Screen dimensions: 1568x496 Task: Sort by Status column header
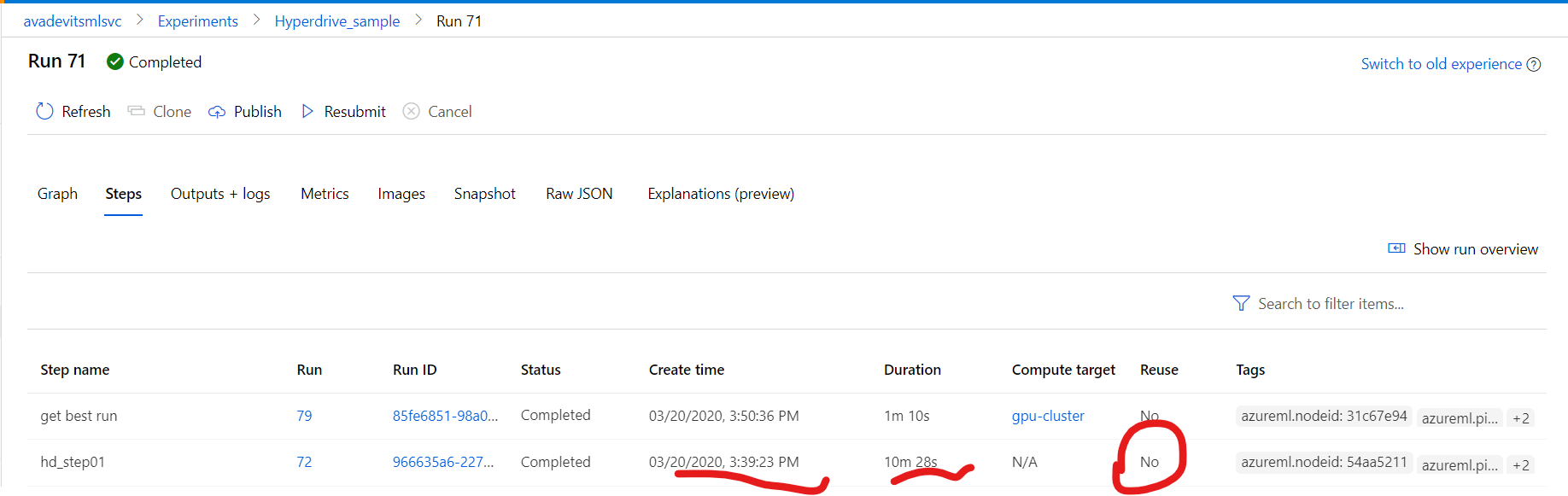(541, 370)
